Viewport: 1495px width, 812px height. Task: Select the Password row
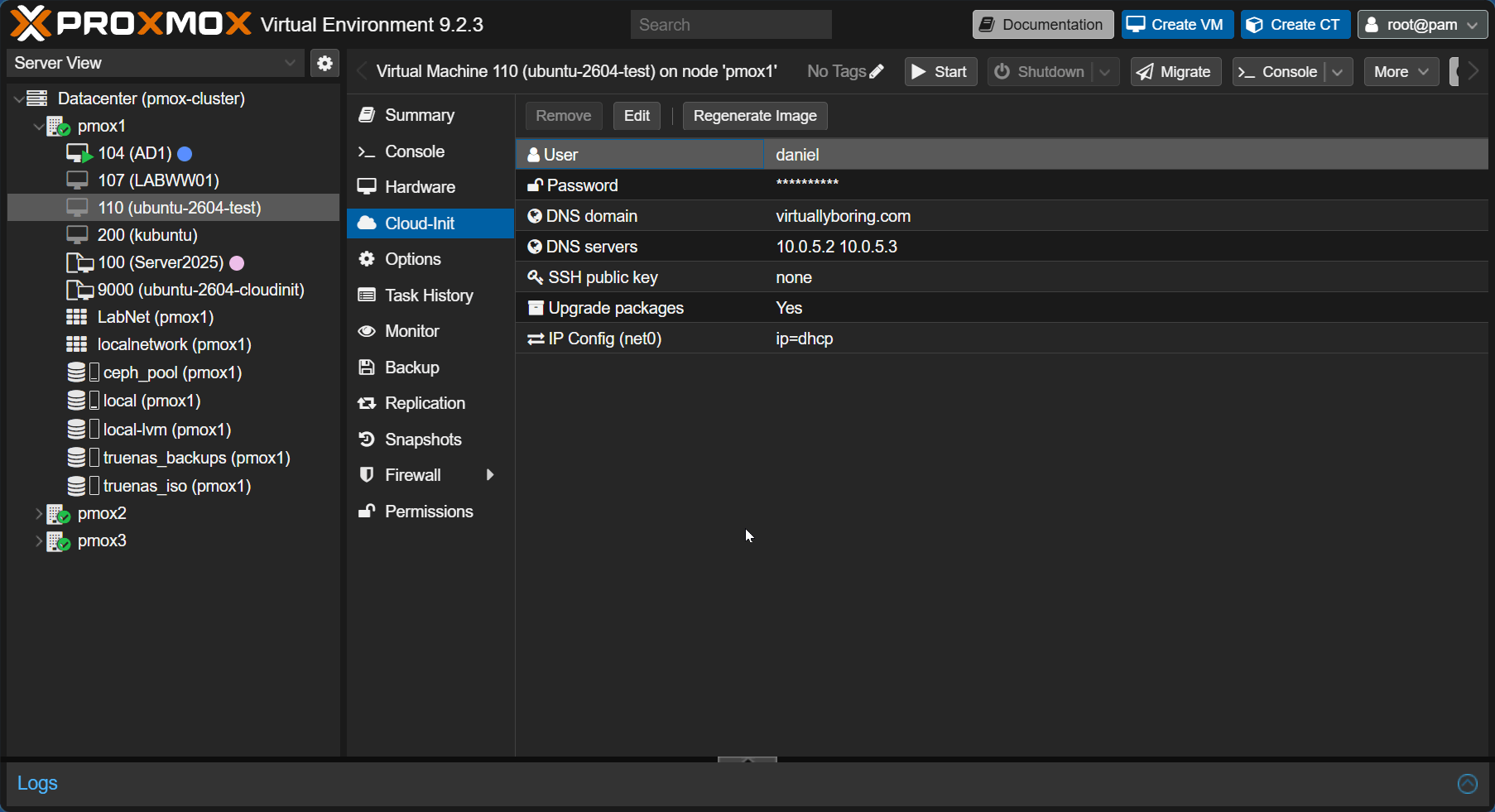click(1002, 185)
